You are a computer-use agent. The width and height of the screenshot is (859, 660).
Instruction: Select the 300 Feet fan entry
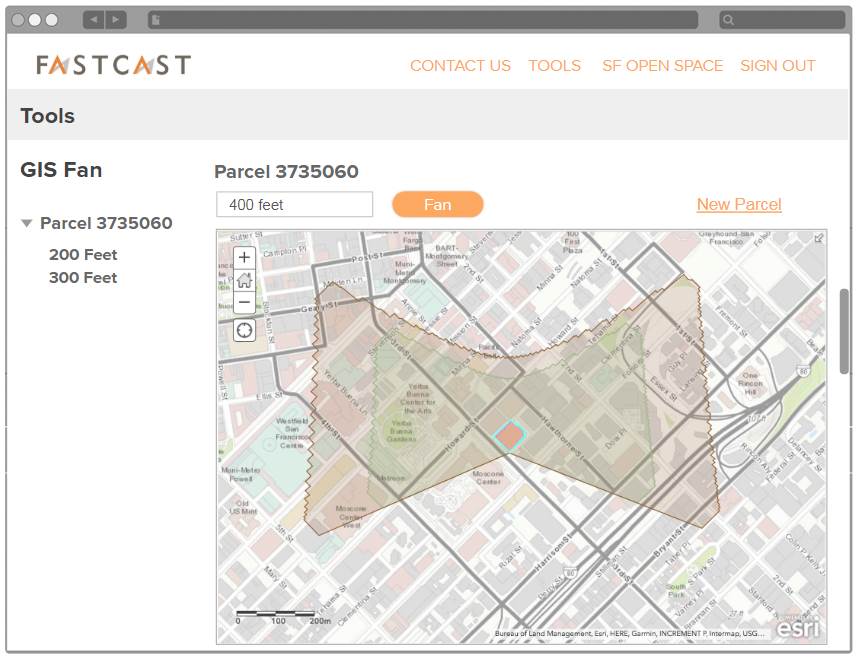tap(83, 278)
